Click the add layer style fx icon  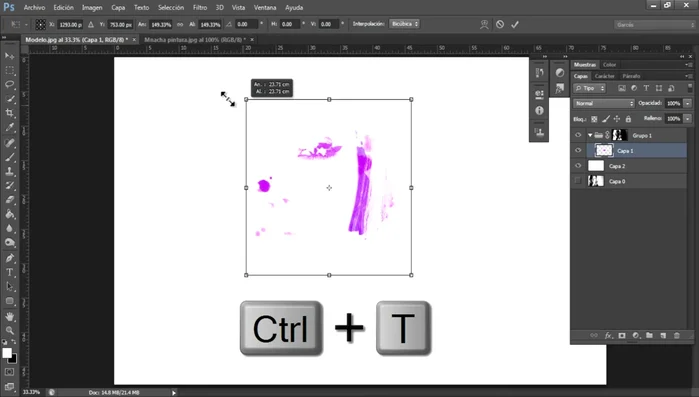(608, 336)
